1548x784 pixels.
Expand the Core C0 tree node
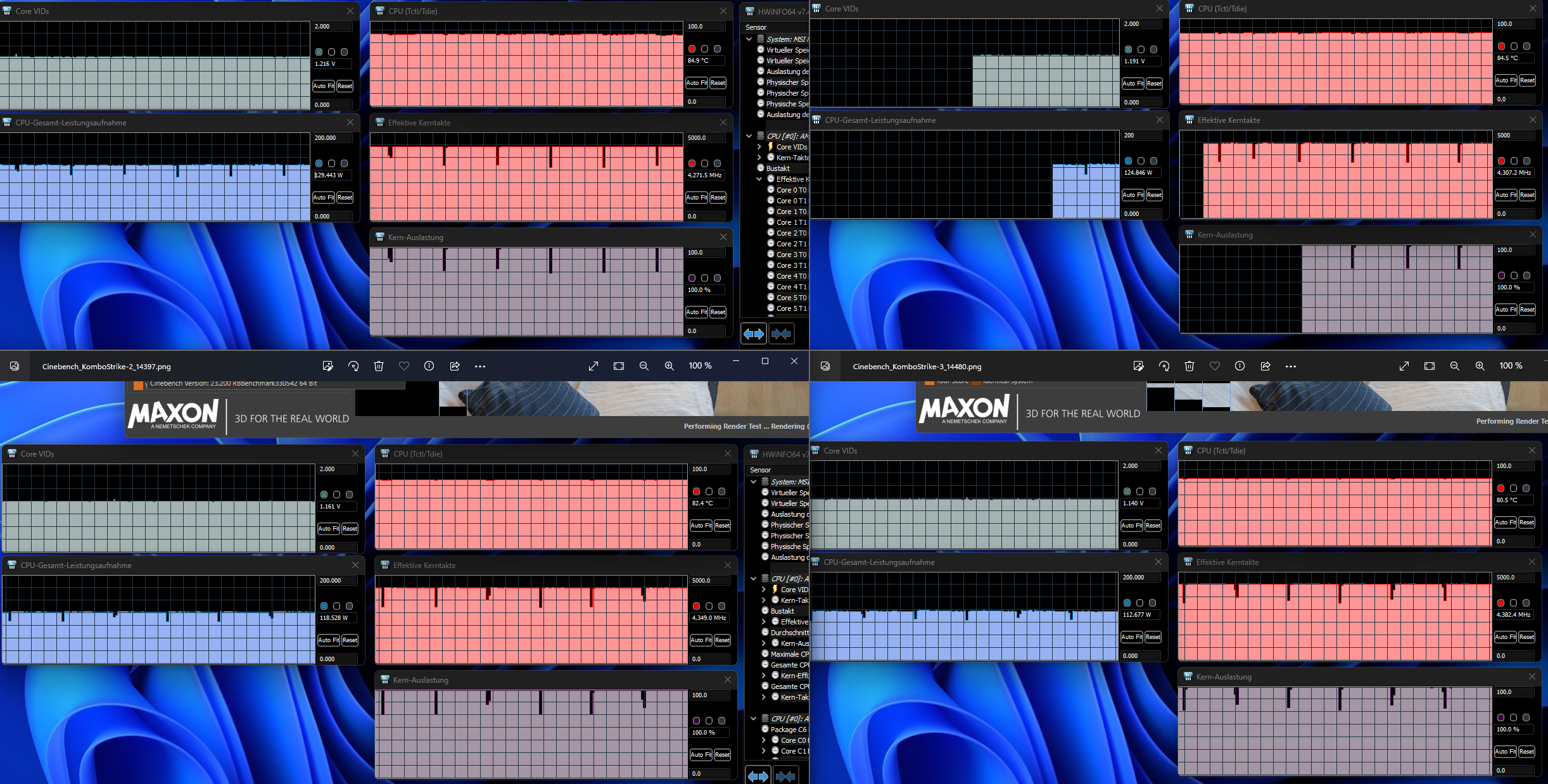(764, 740)
